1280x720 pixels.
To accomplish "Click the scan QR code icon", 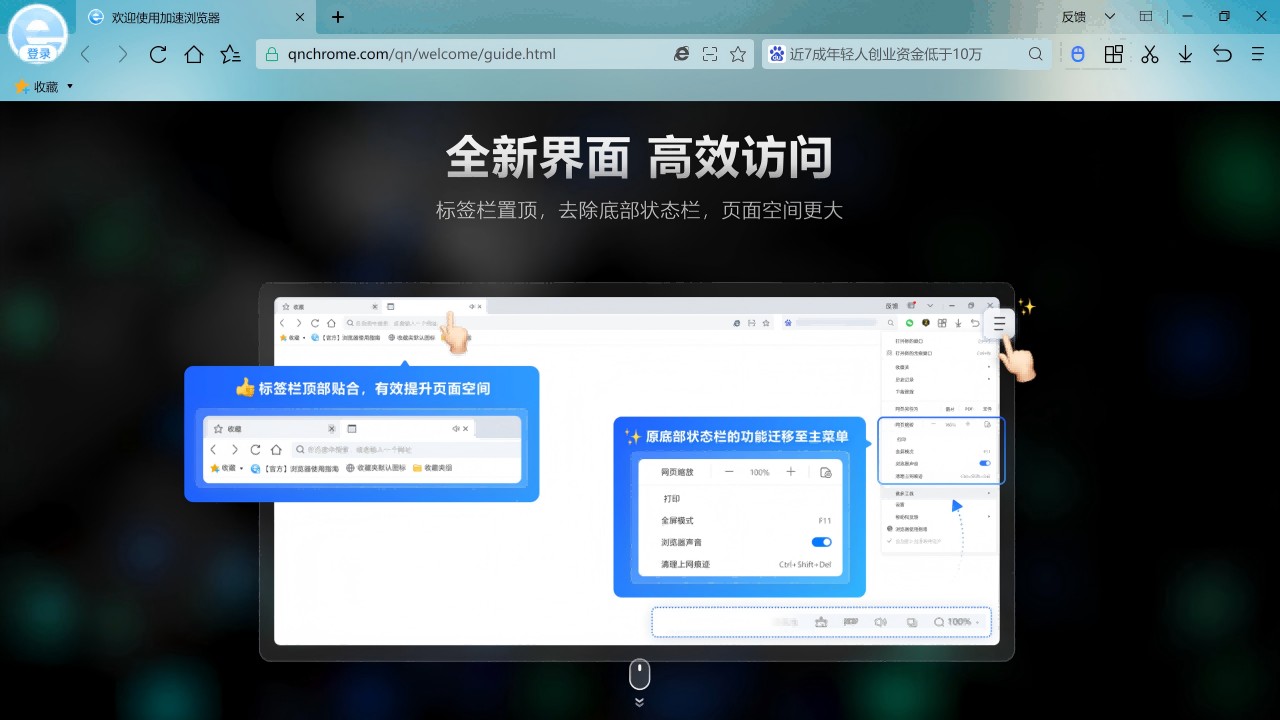I will click(x=710, y=54).
